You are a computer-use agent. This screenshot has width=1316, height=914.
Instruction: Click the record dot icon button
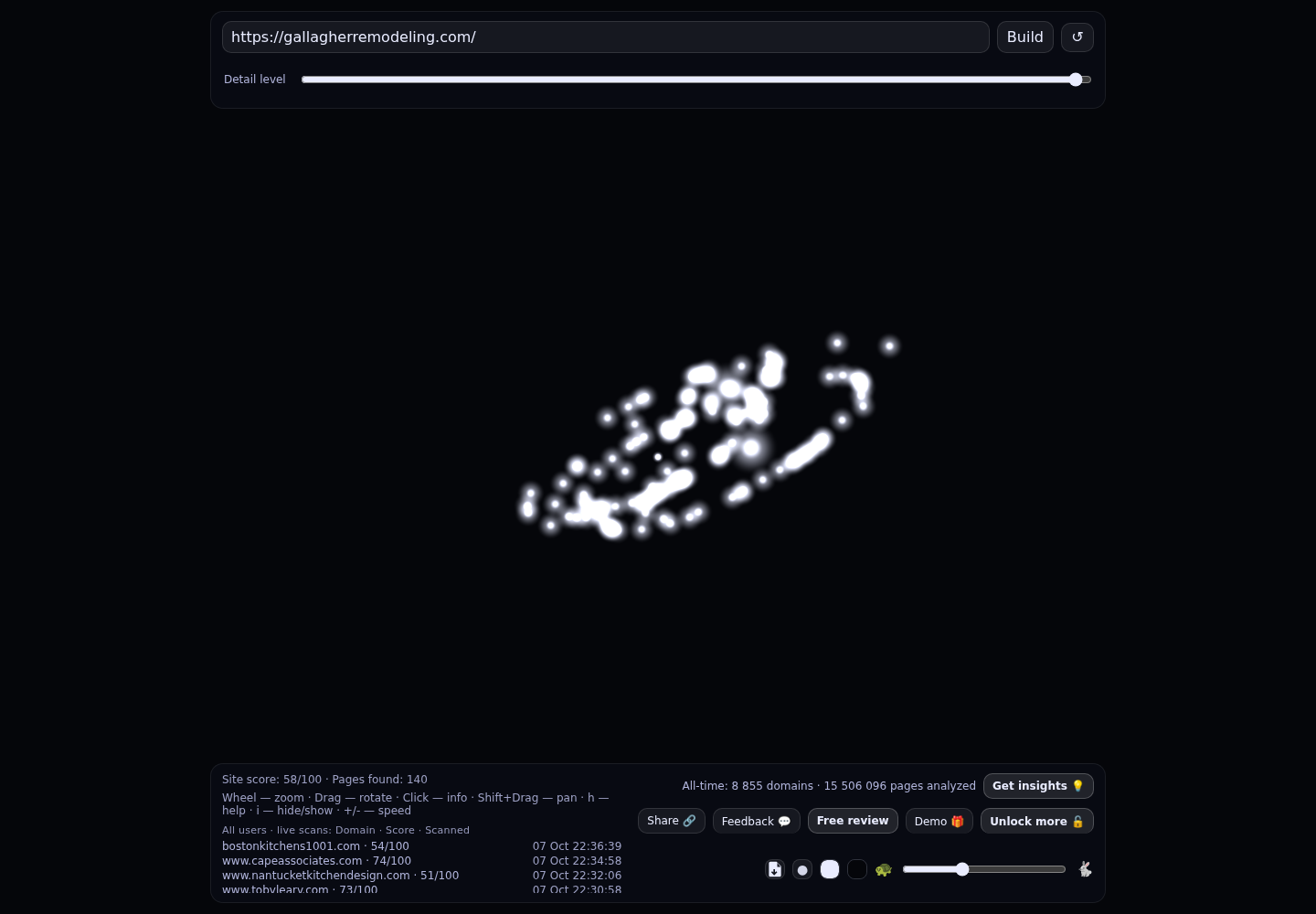click(x=802, y=869)
